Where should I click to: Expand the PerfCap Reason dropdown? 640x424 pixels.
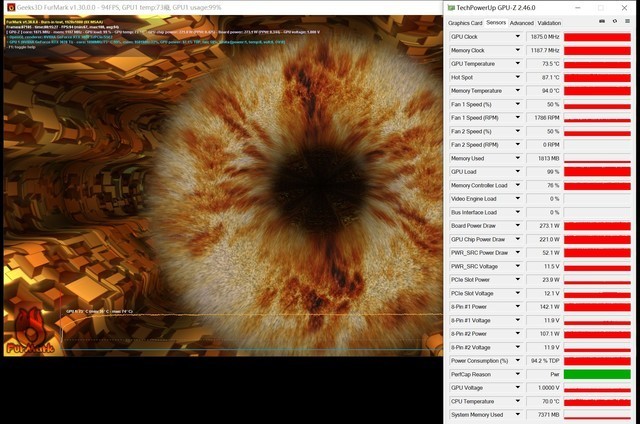click(x=518, y=374)
